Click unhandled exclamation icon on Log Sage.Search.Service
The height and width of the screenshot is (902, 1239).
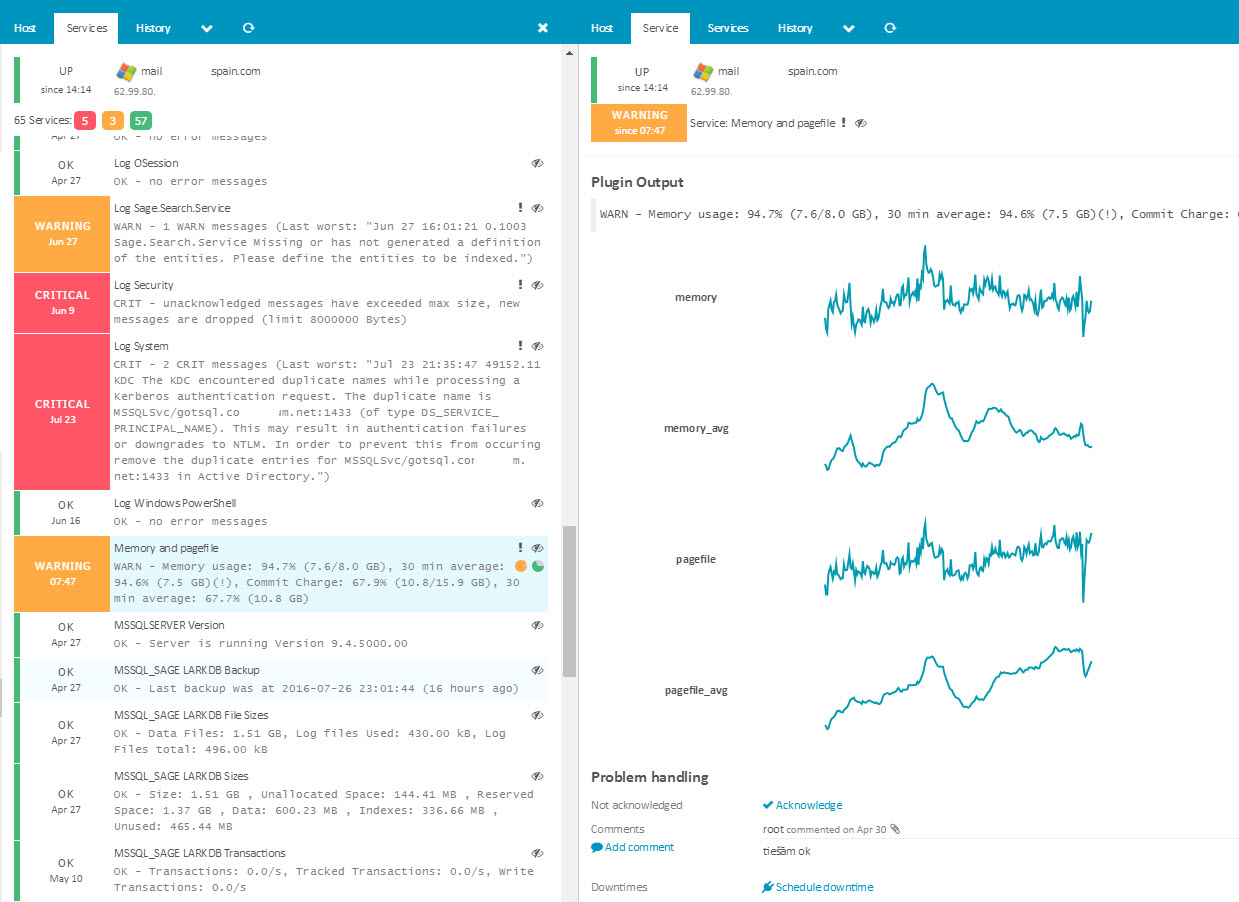[520, 208]
